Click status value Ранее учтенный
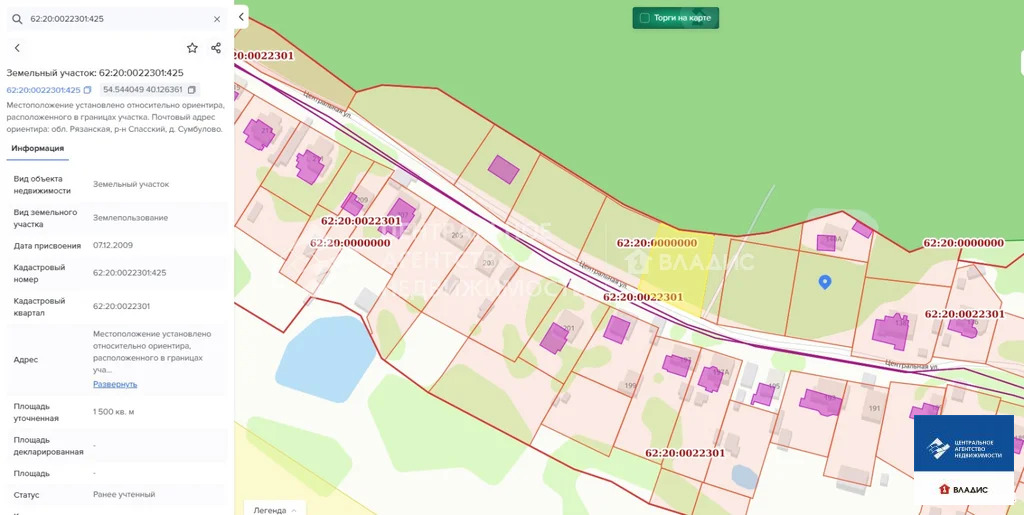The height and width of the screenshot is (515, 1024). pos(124,495)
